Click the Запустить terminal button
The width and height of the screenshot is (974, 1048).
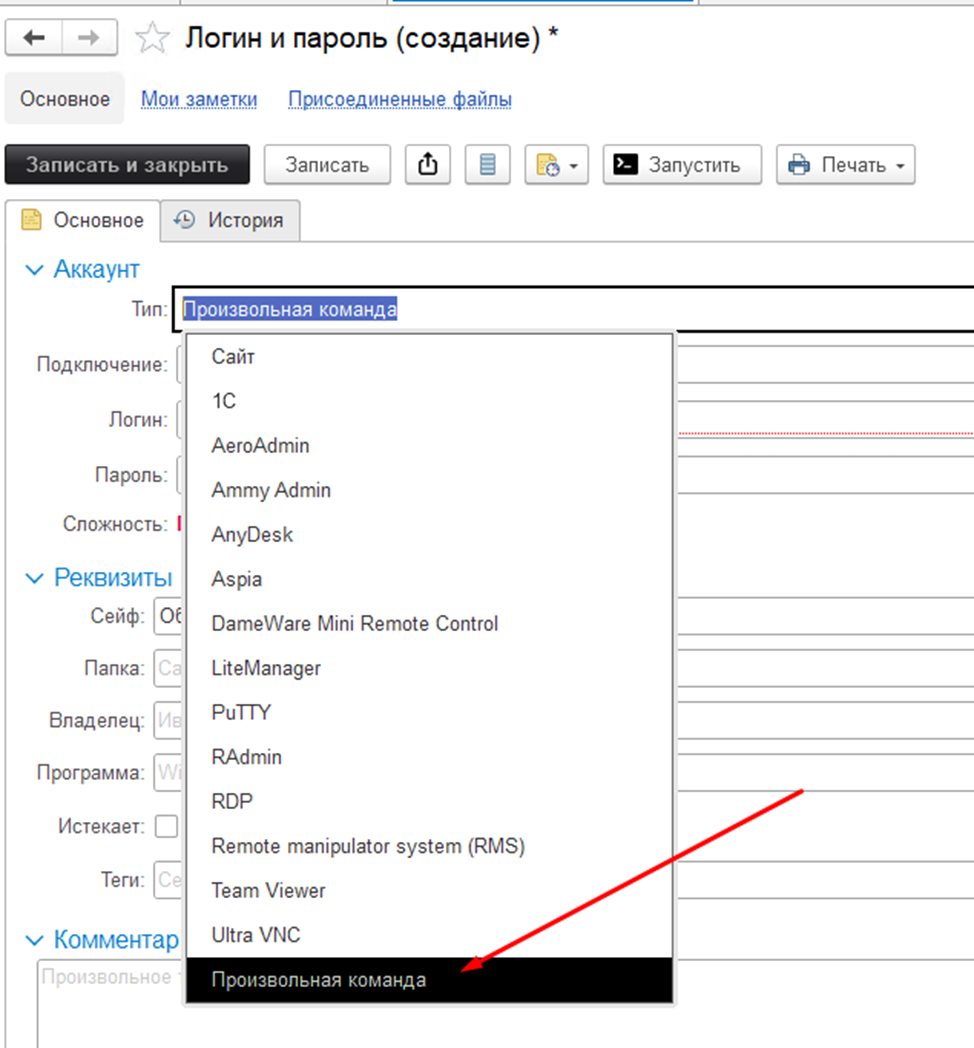point(682,165)
